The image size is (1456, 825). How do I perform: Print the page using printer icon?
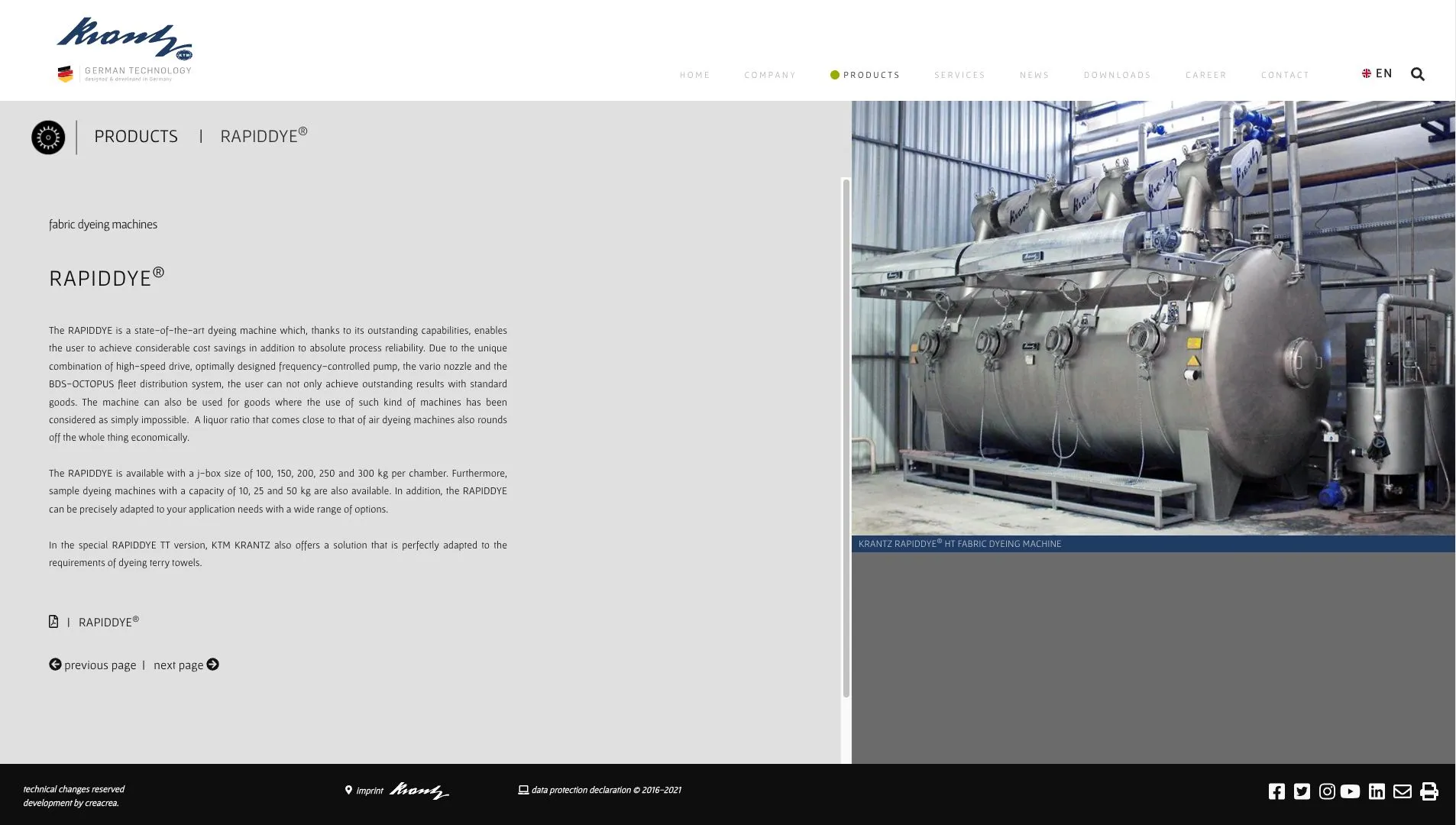[1428, 791]
